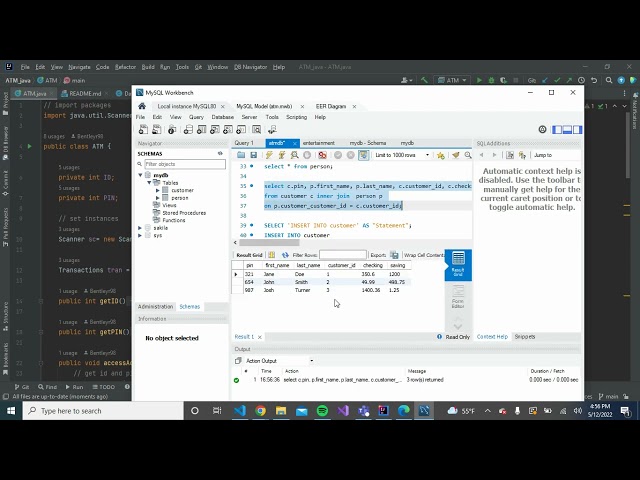Click the open SQL script toolbar icon
The image size is (640, 480).
pos(157,130)
